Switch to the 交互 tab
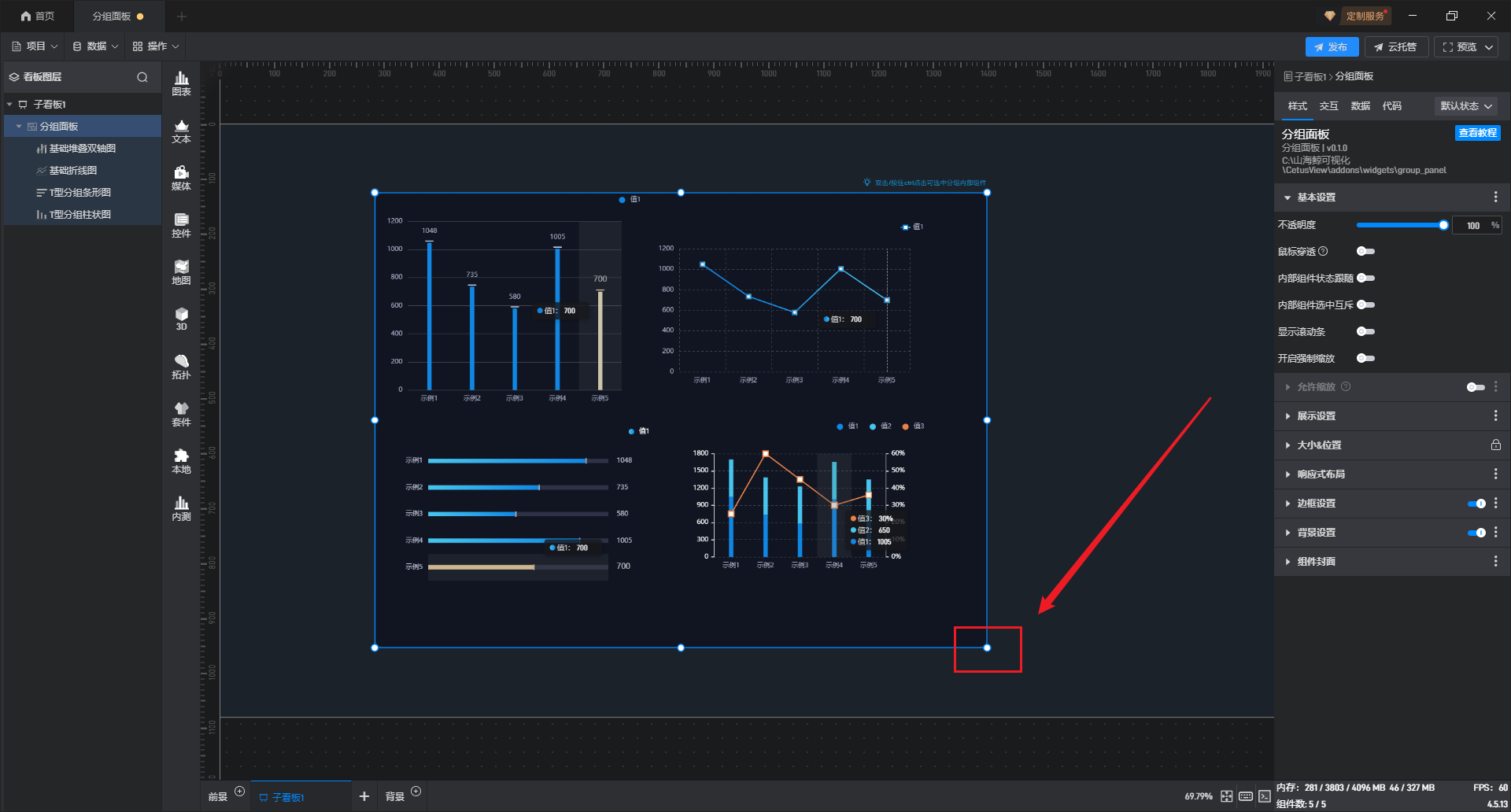This screenshot has height=812, width=1511. pos(1328,106)
